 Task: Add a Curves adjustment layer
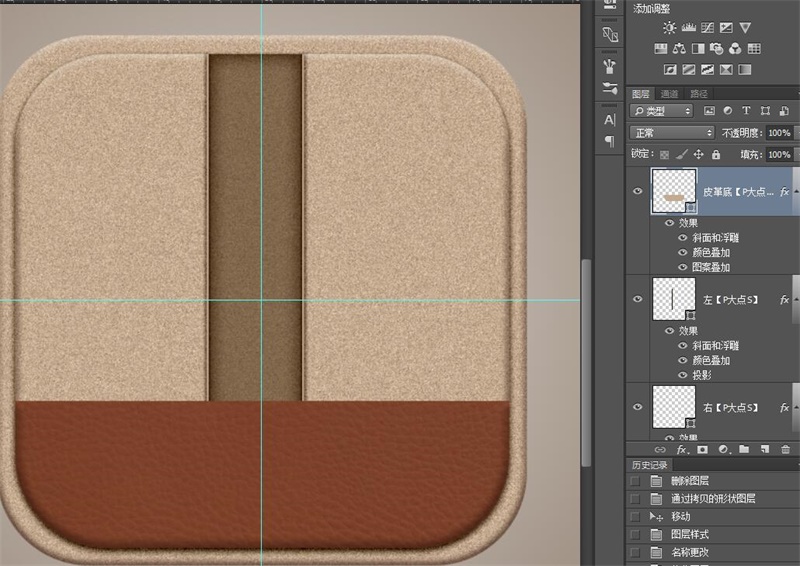tap(708, 28)
